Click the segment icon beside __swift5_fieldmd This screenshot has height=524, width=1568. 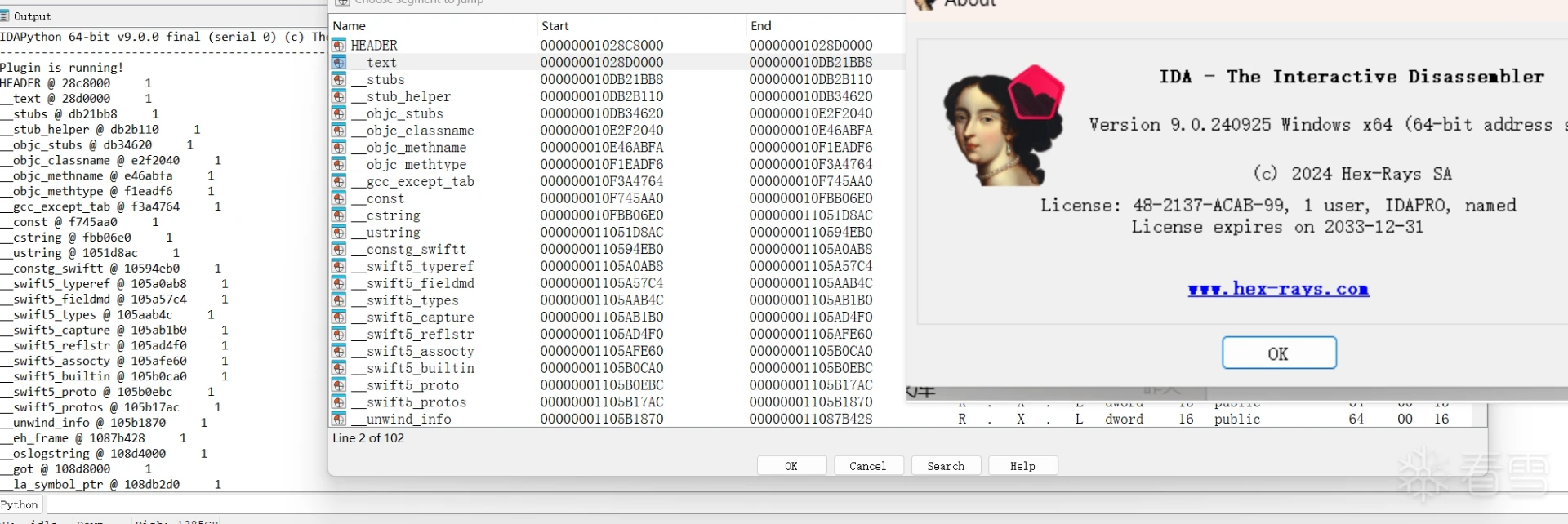(x=338, y=283)
